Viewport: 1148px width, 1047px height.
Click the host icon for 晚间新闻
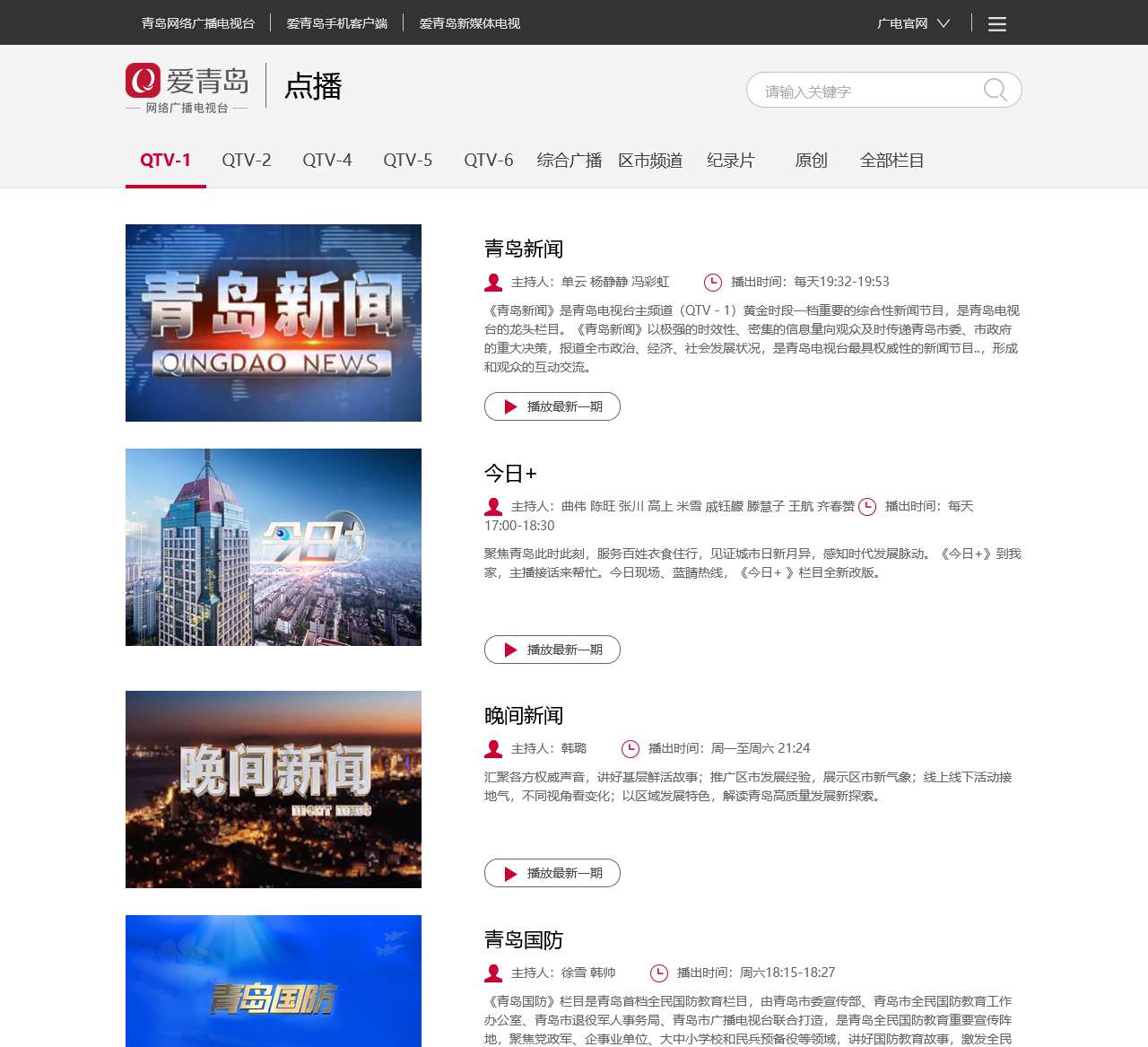[493, 749]
